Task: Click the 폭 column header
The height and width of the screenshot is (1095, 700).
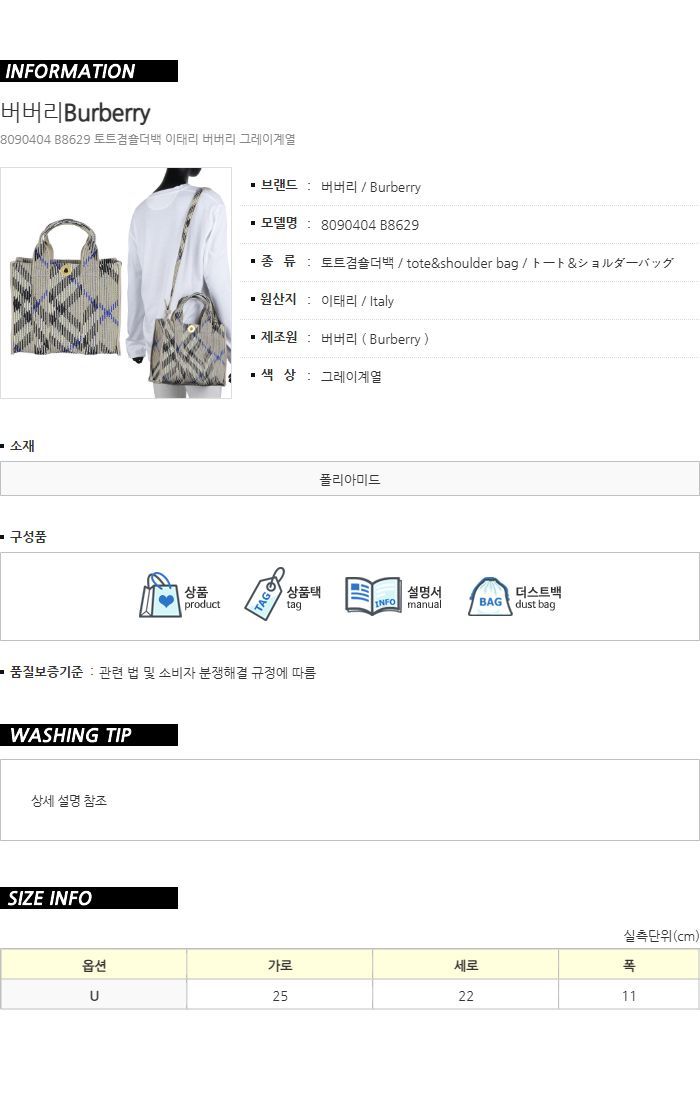Action: pos(629,965)
